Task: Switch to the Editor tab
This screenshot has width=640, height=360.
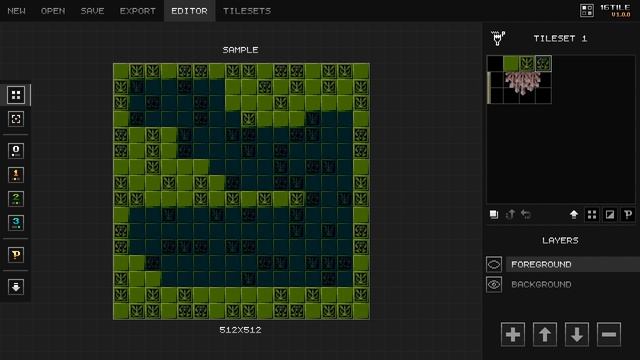Action: 189,11
